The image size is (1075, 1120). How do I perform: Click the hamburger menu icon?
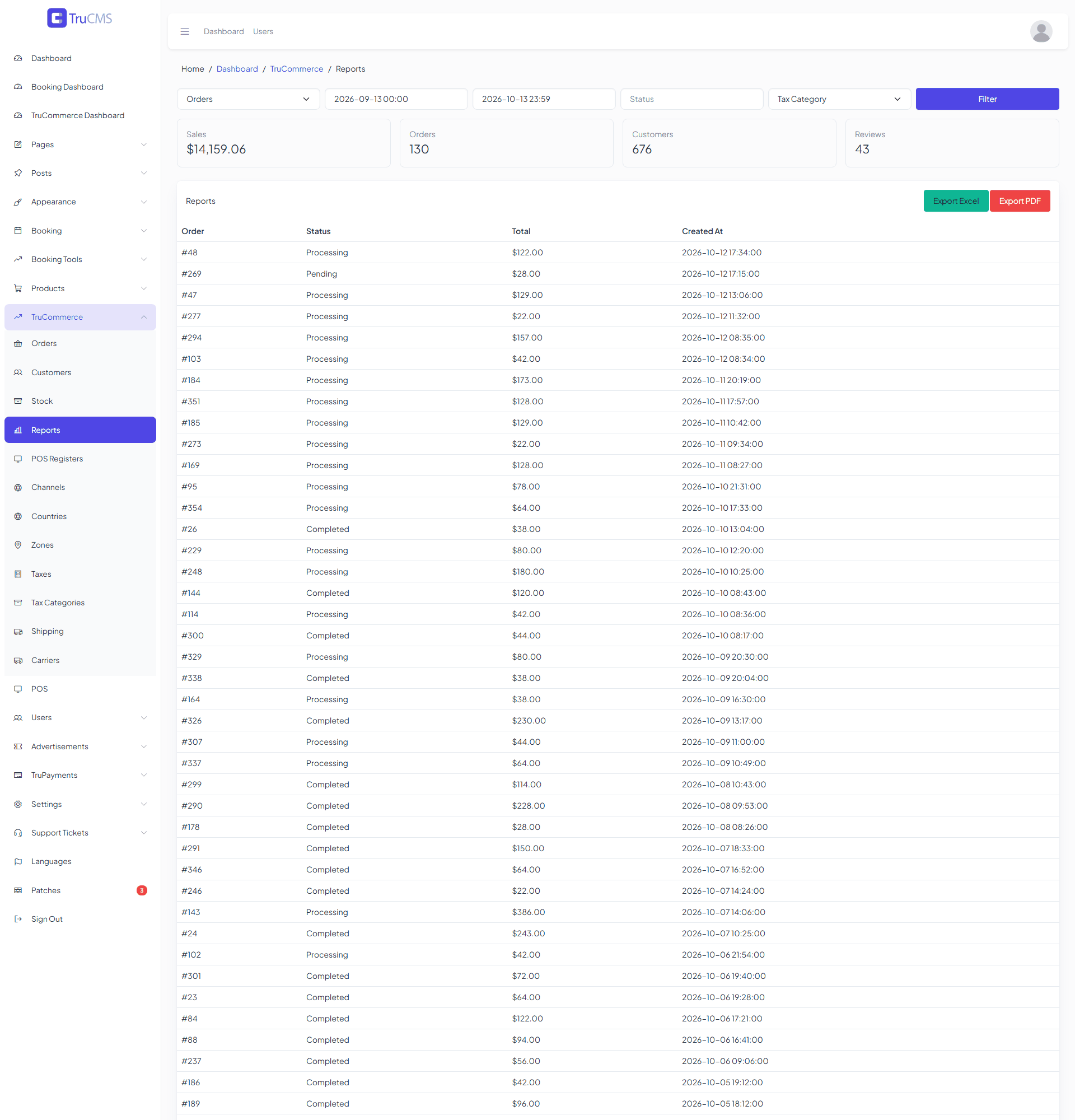click(185, 31)
